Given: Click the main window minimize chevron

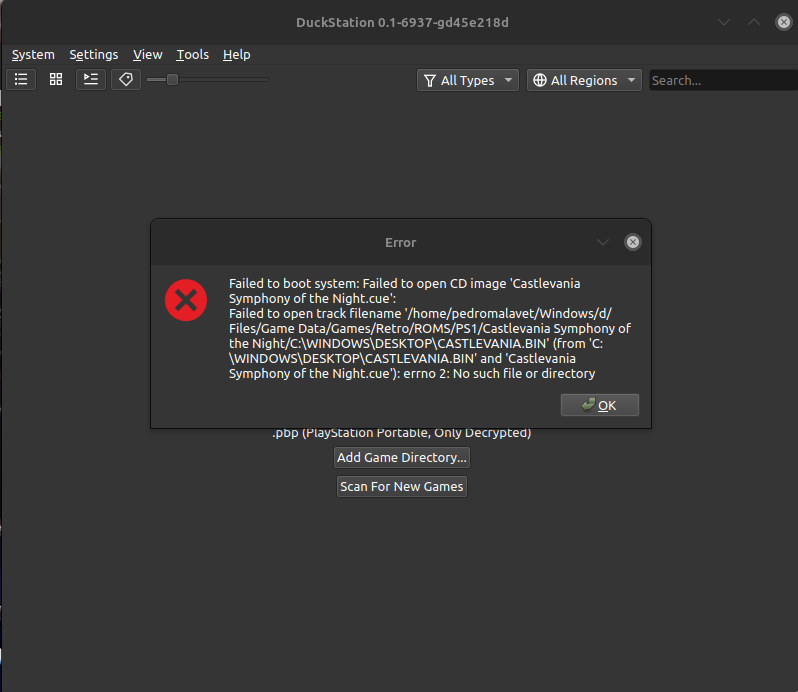Looking at the screenshot, I should [724, 22].
